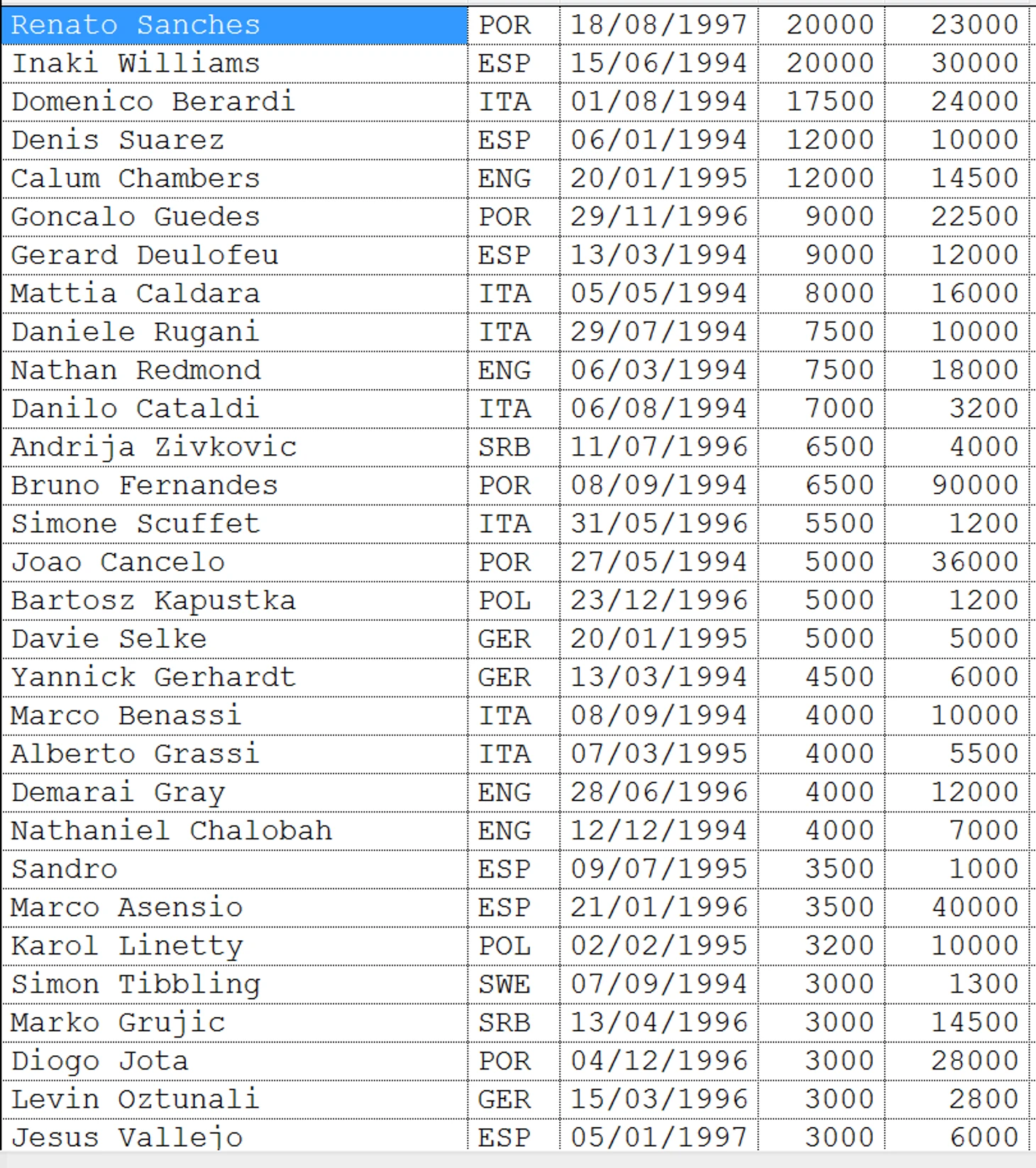Viewport: 1036px width, 1168px height.
Task: Select Bartosz Kapustka's POL cell
Action: click(514, 600)
